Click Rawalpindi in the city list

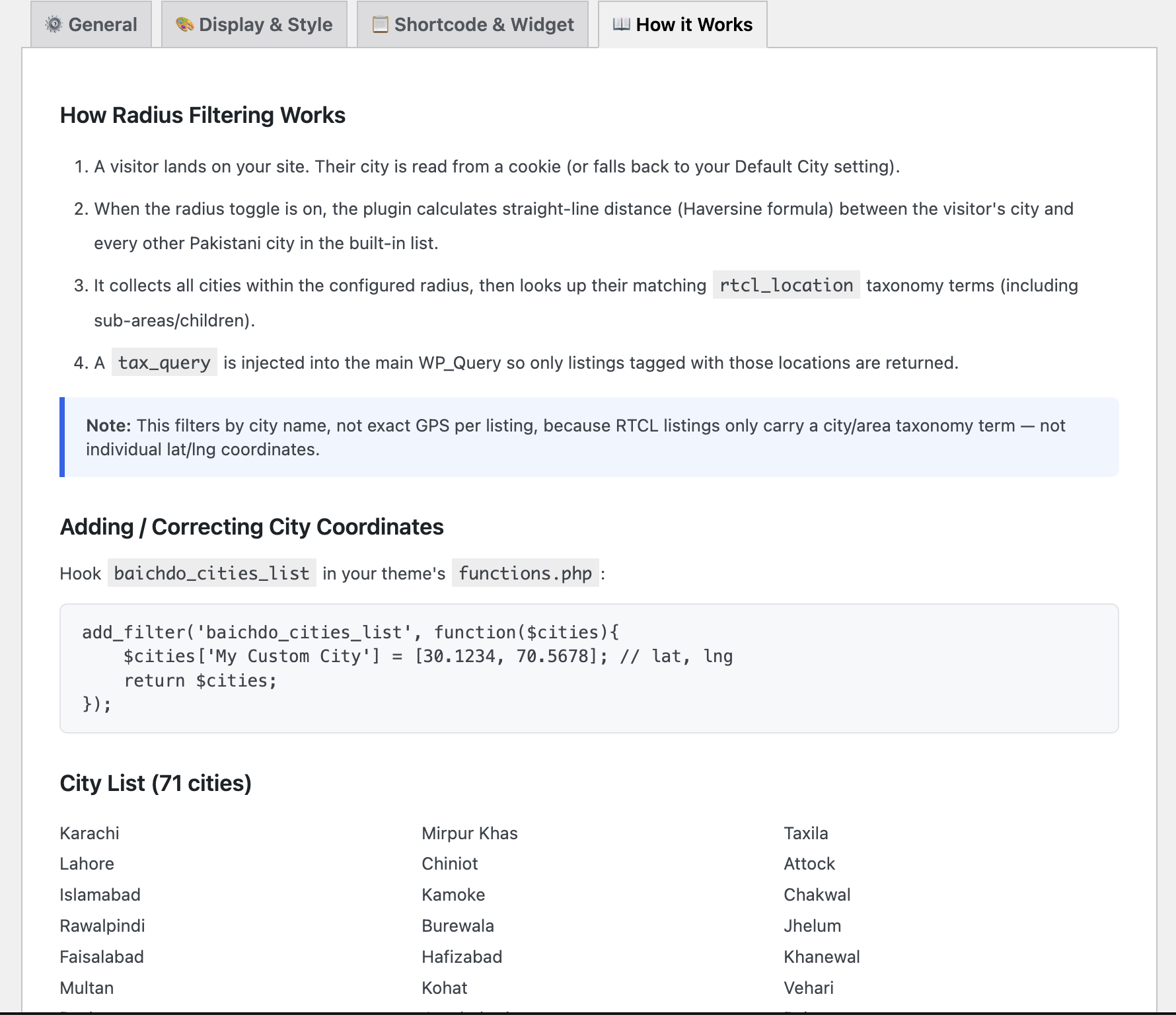coord(102,926)
